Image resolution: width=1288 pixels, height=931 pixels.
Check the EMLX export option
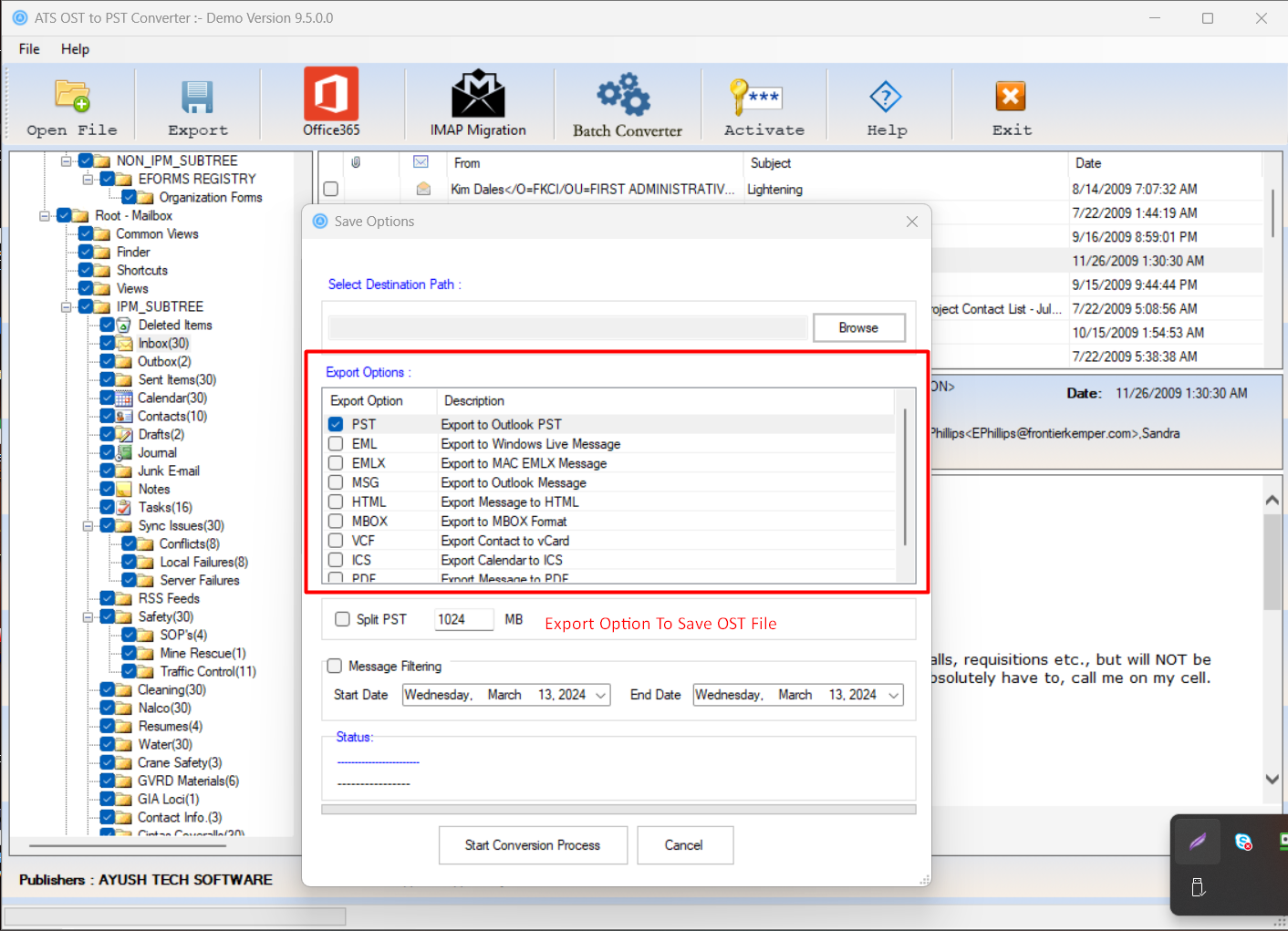(336, 463)
